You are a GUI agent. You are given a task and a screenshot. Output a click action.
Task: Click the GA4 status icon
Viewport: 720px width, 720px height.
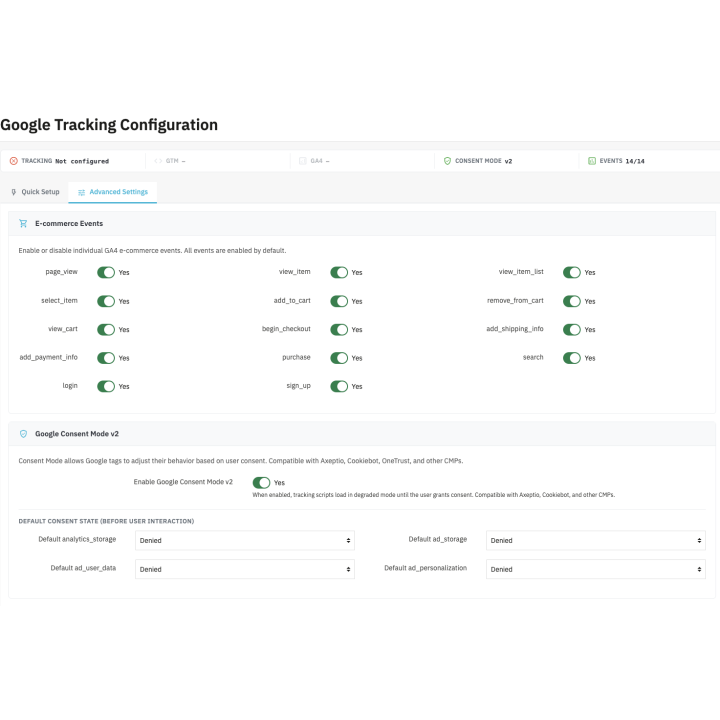click(303, 161)
